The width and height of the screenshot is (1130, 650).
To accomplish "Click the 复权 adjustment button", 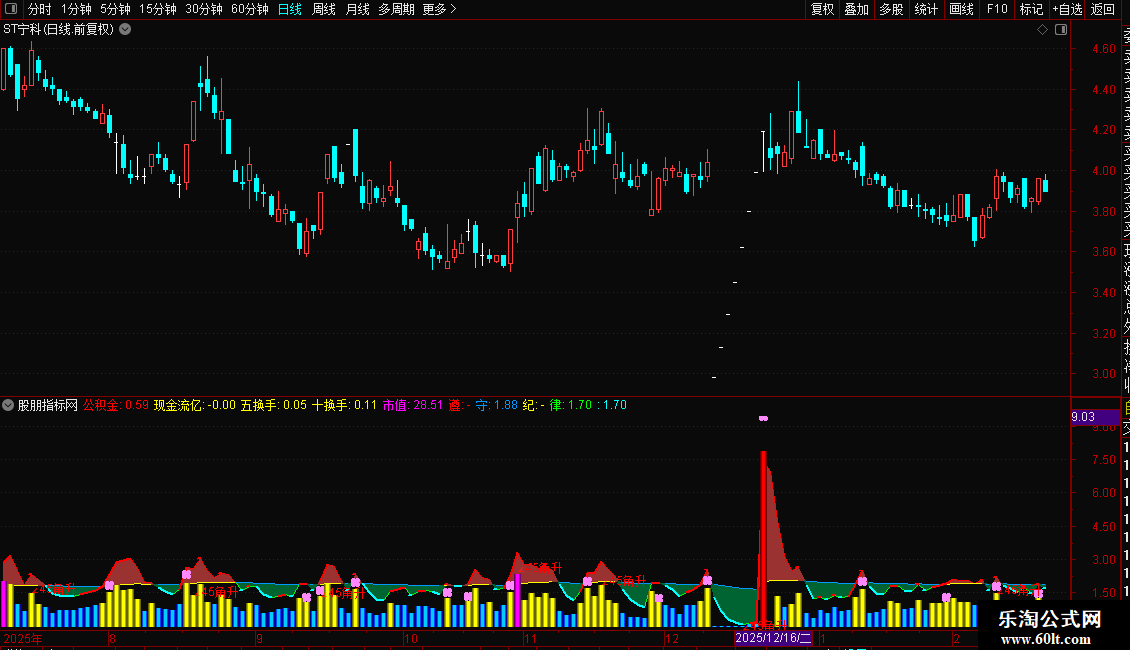I will pyautogui.click(x=822, y=9).
